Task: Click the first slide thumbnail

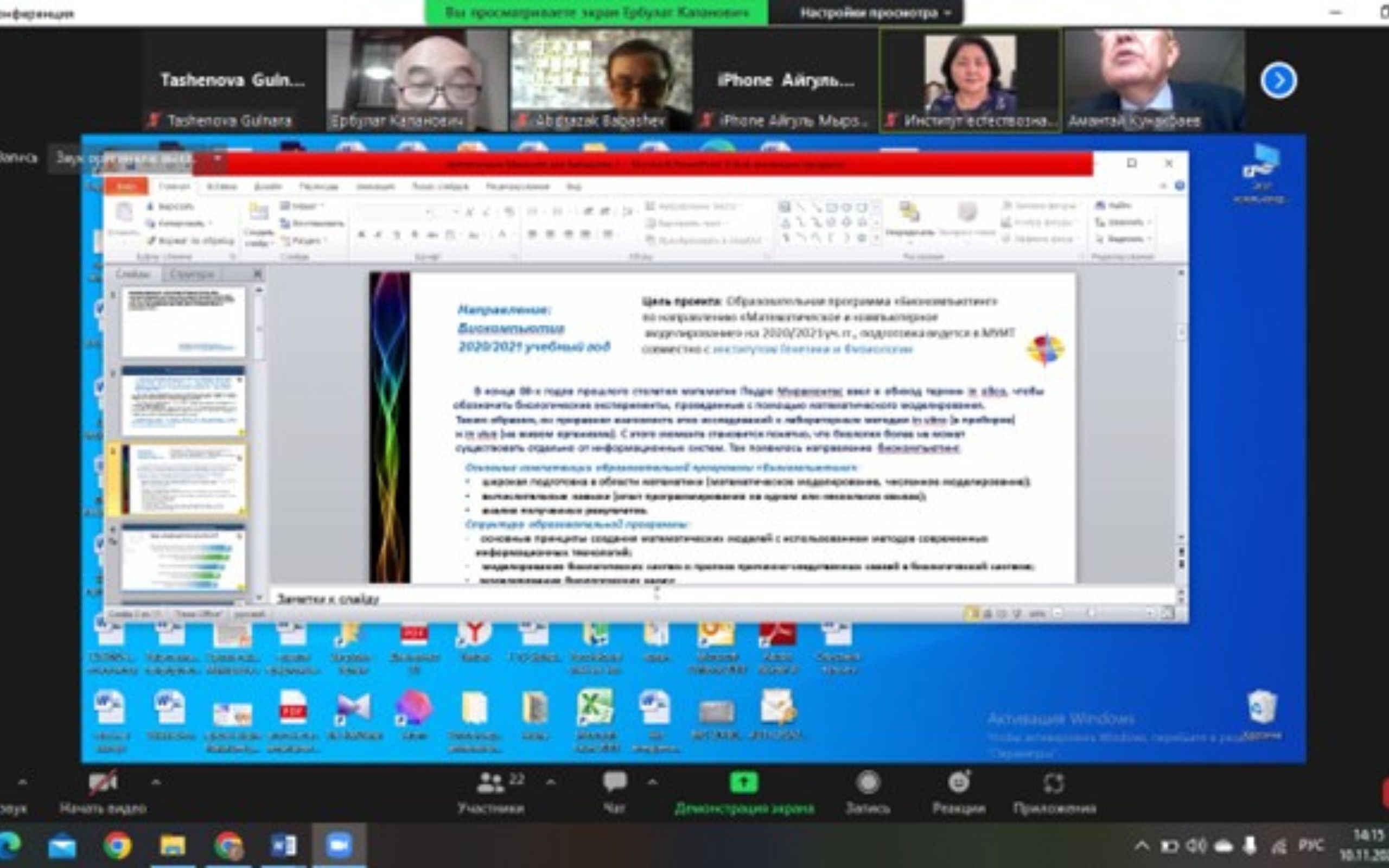Action: coord(184,322)
